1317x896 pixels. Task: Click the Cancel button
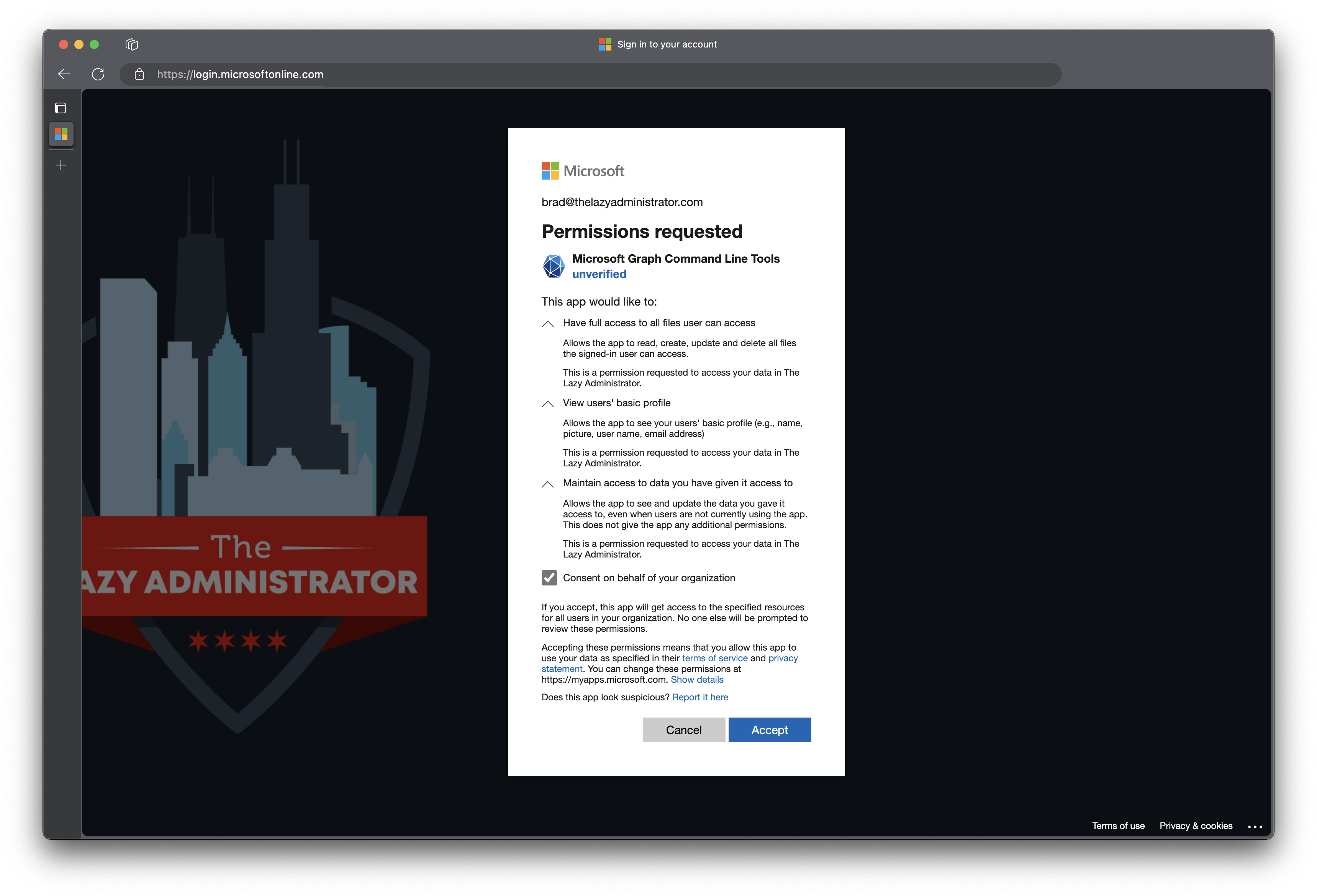(683, 730)
